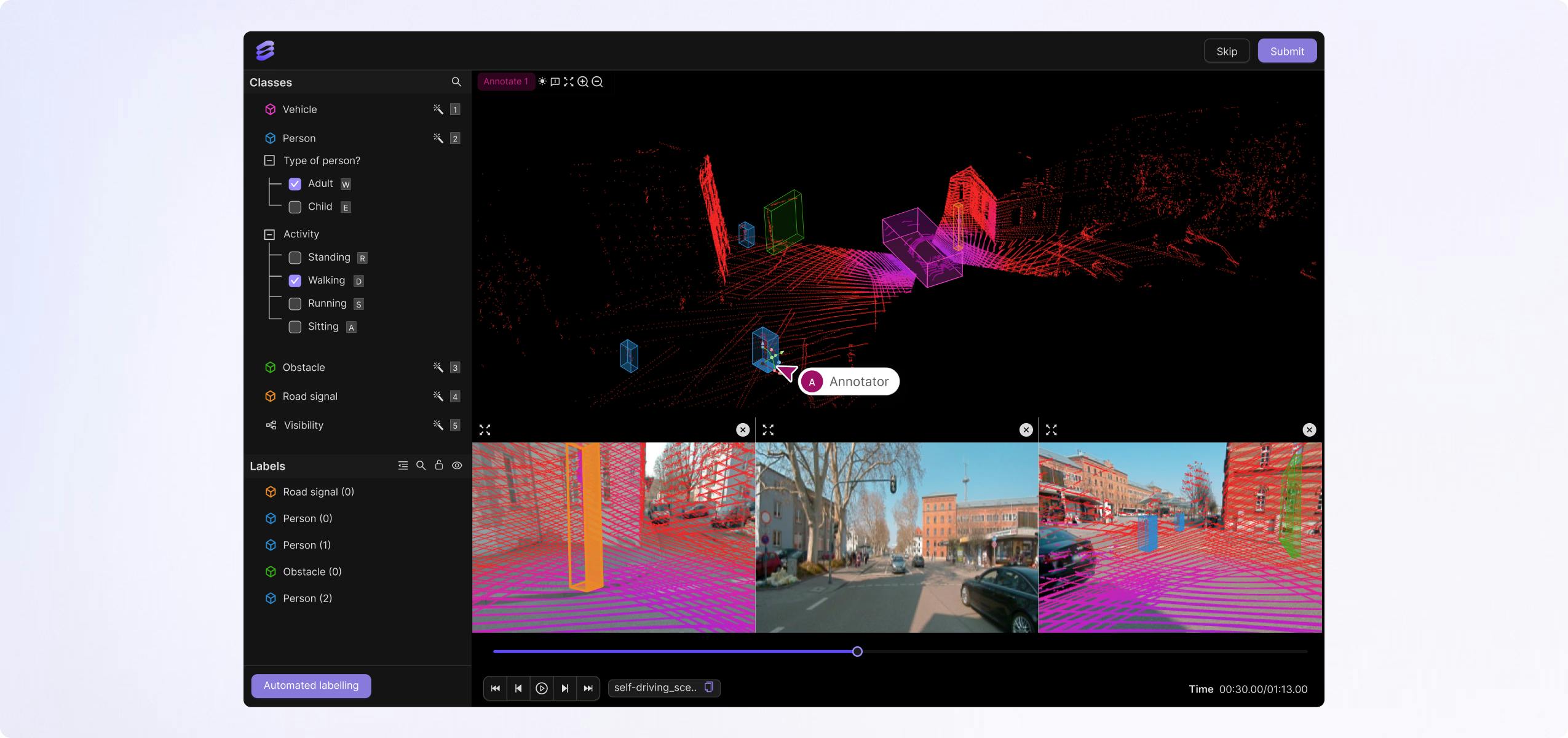Collapse the Type of person? group
Image resolution: width=1568 pixels, height=738 pixels.
tap(269, 160)
